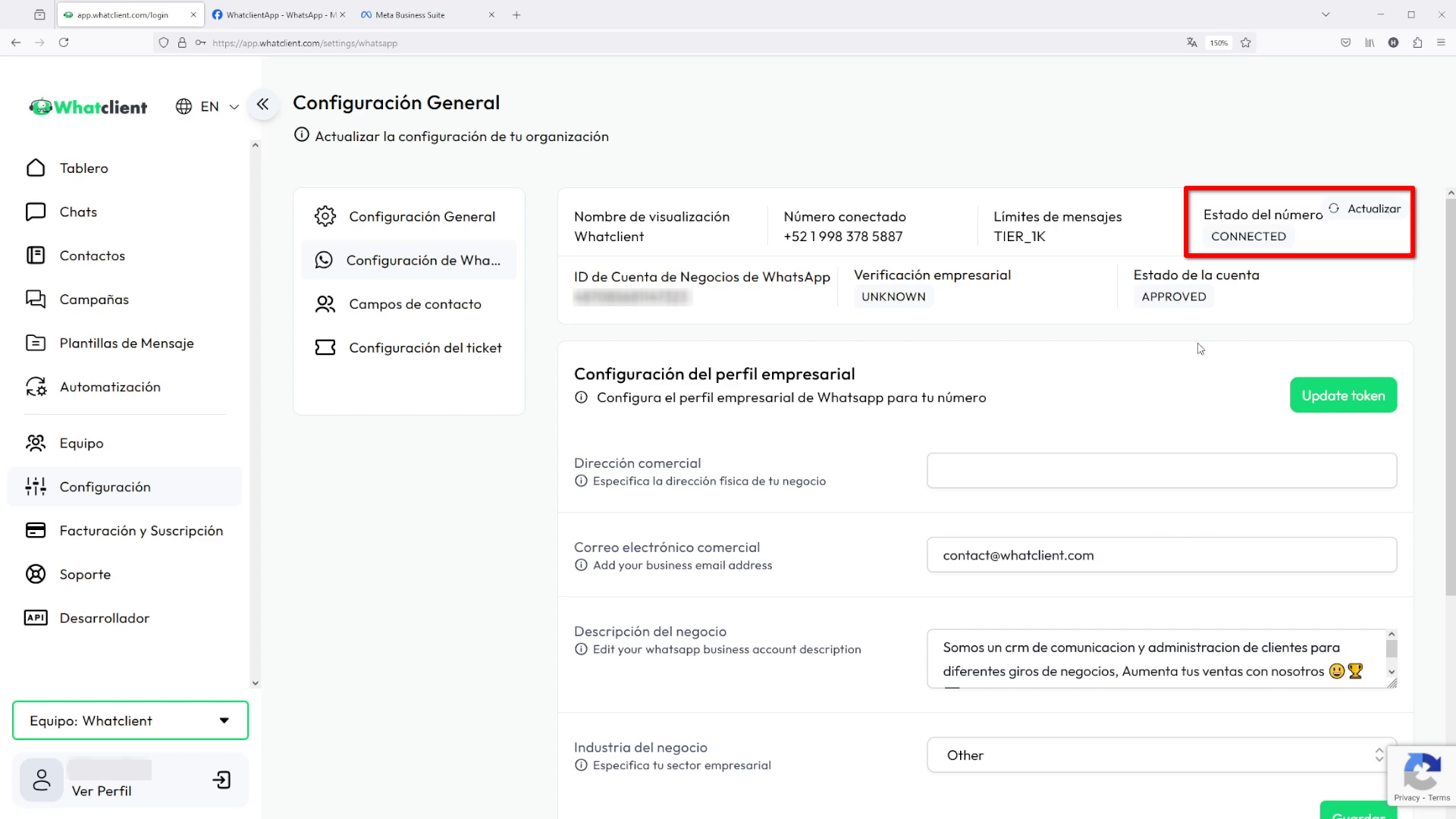Click the user avatar icon
The width and height of the screenshot is (1456, 819).
[42, 780]
